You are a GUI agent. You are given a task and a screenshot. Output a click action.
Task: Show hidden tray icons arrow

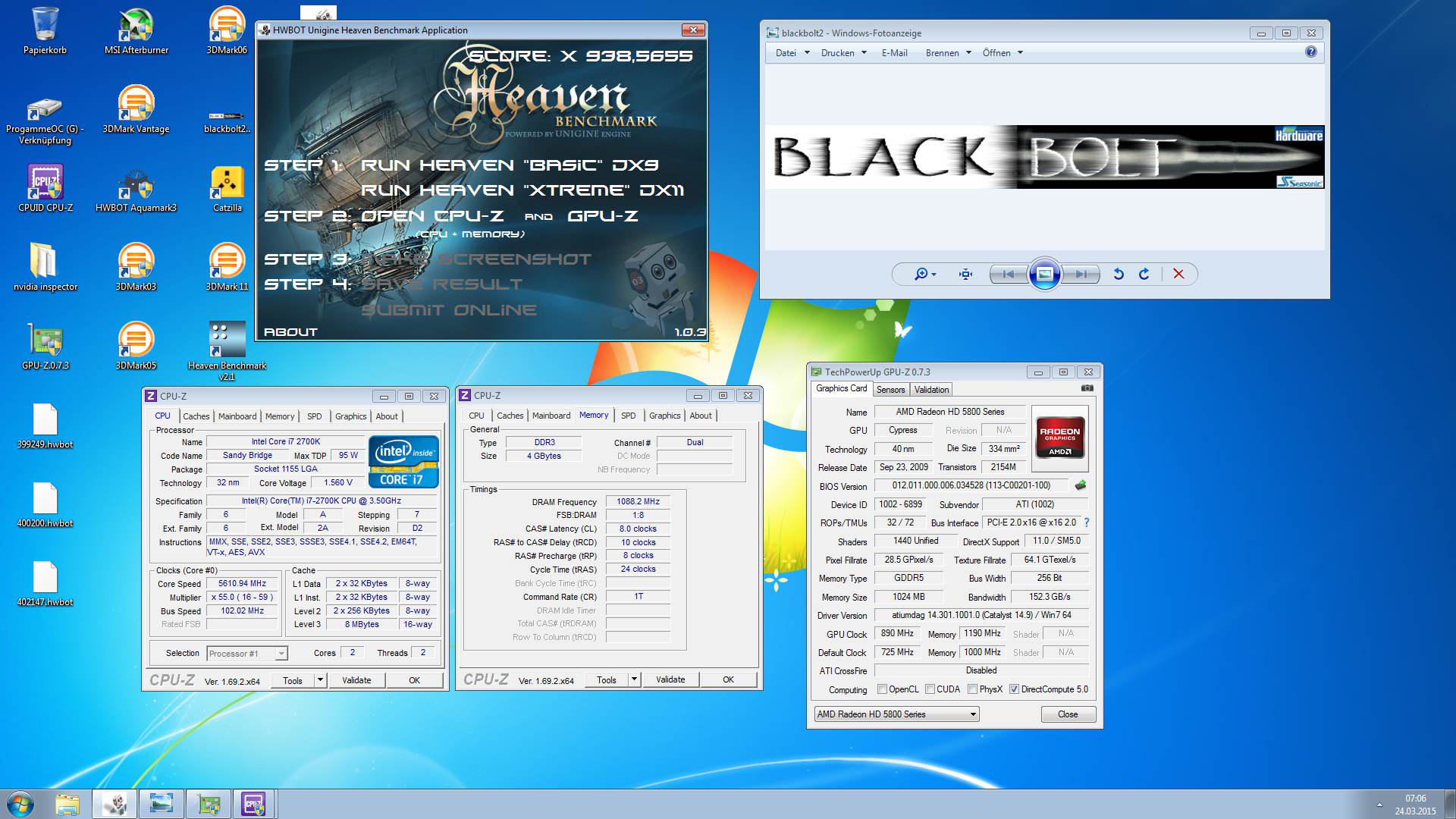(x=1379, y=804)
